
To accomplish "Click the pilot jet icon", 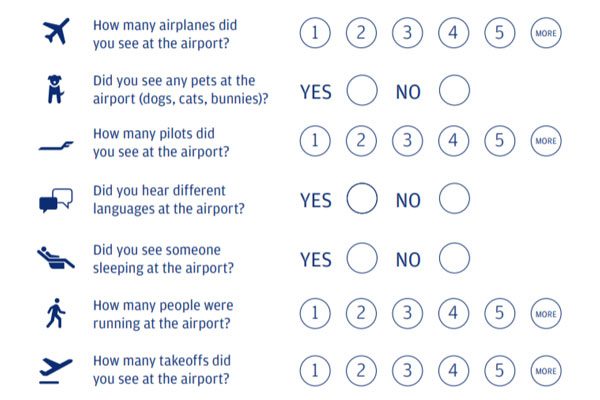I will 56,146.
